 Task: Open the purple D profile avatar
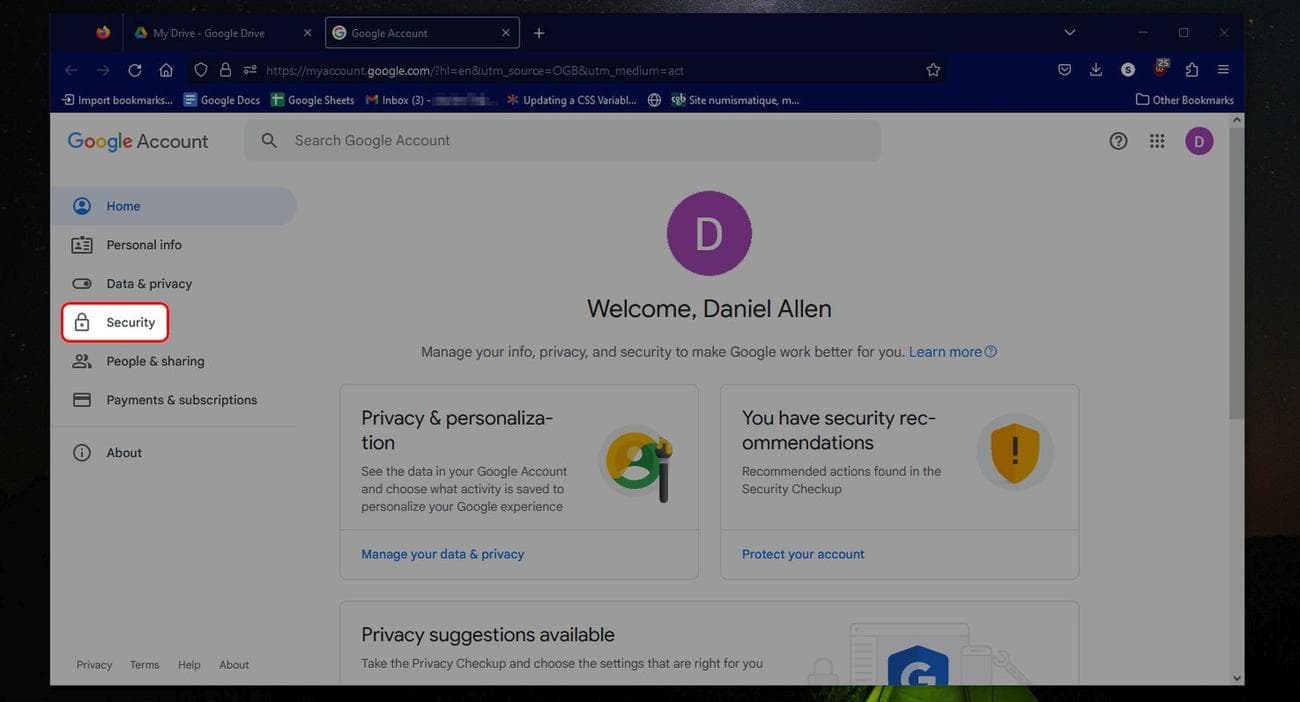click(1199, 141)
